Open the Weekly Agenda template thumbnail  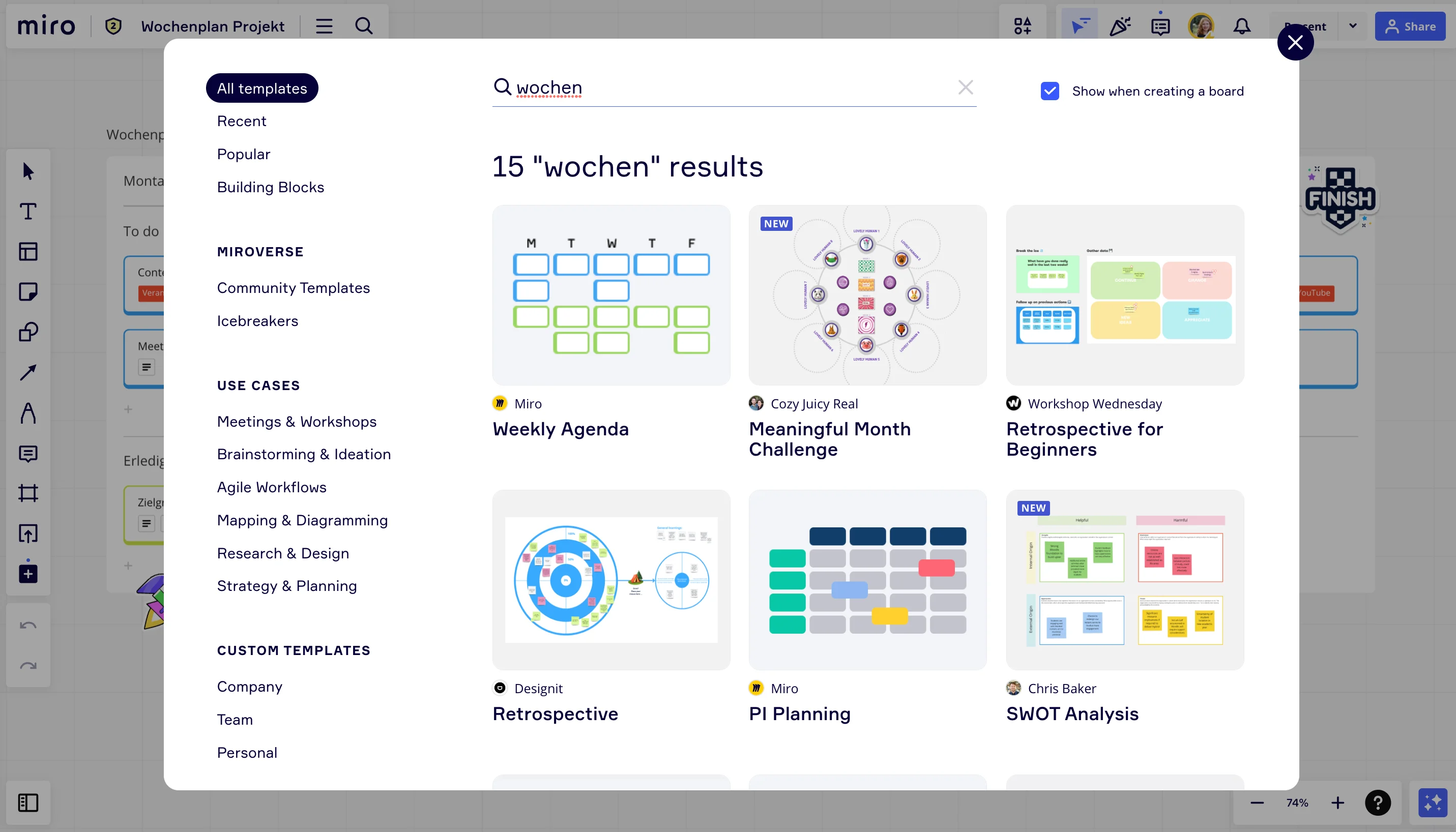[x=610, y=295]
